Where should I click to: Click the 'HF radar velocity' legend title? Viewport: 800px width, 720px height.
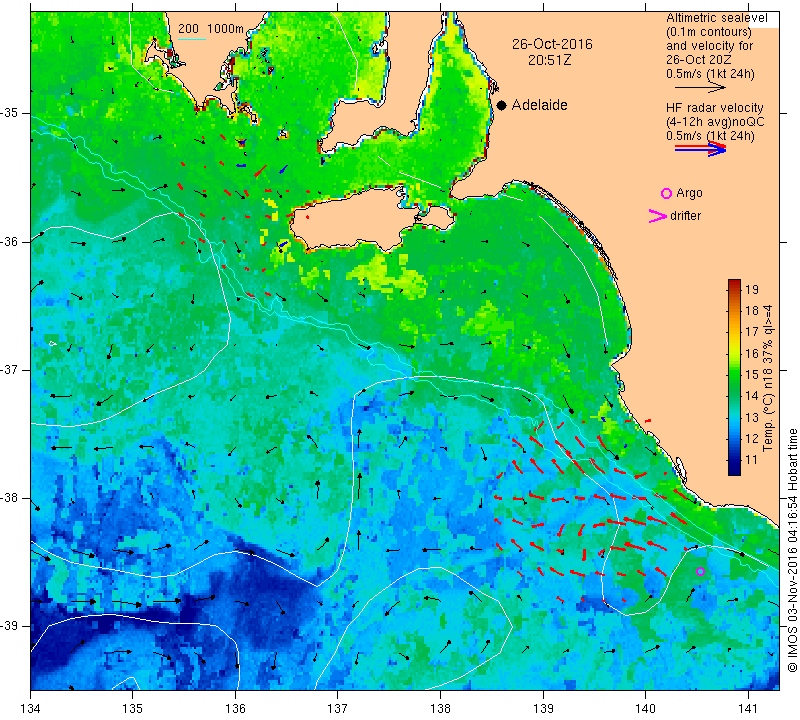714,108
